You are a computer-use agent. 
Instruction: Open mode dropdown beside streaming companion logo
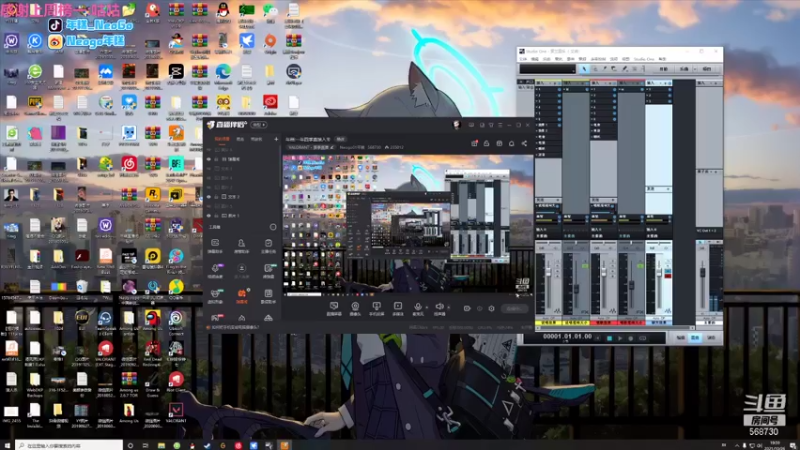pyautogui.click(x=259, y=124)
